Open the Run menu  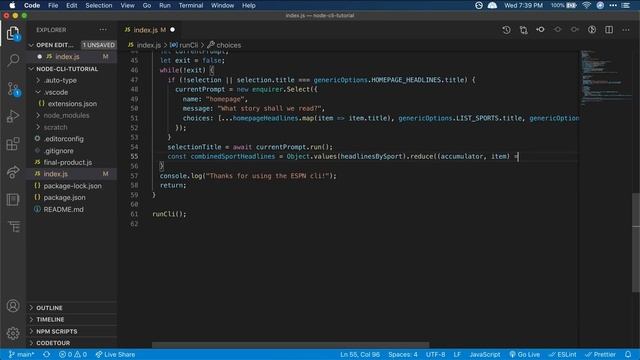click(x=165, y=5)
